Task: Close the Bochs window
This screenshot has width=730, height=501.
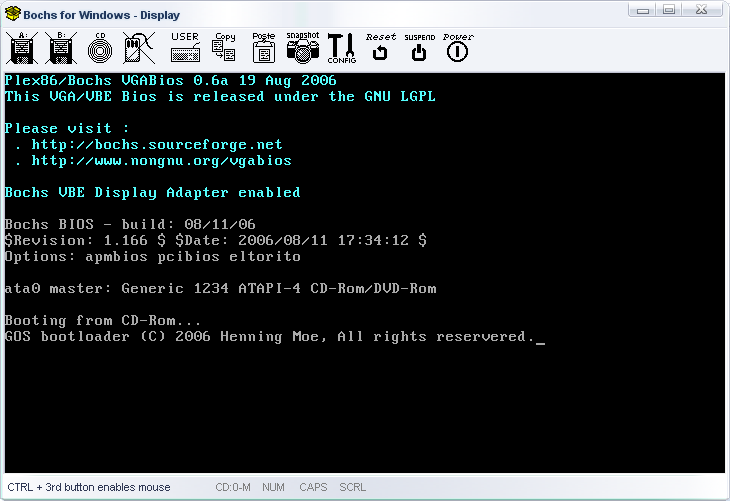Action: tap(702, 10)
